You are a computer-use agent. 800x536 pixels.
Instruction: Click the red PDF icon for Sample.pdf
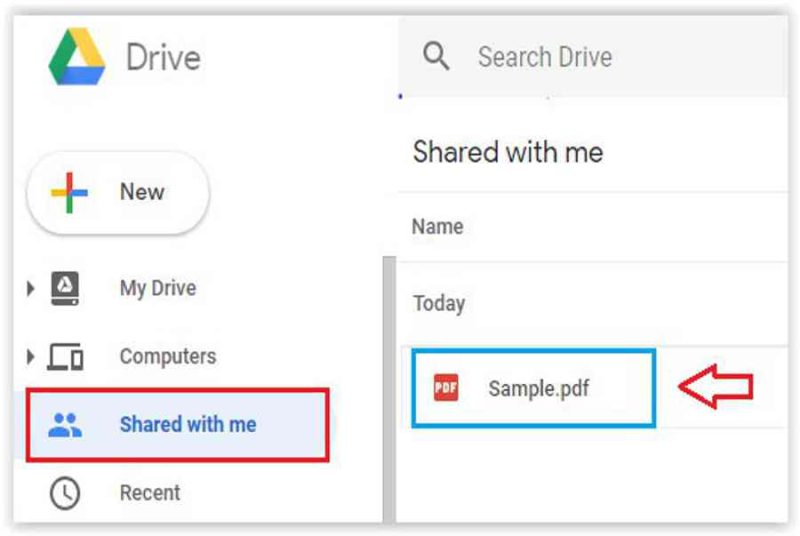(x=446, y=388)
